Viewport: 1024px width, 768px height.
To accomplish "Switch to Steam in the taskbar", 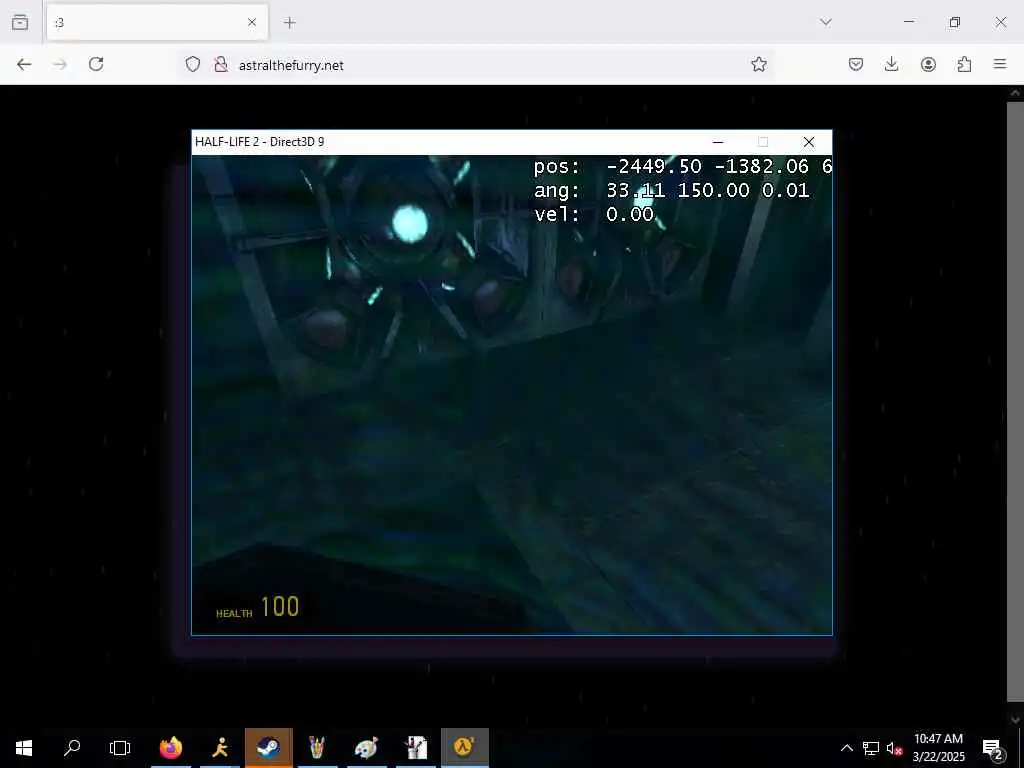I will coord(268,748).
